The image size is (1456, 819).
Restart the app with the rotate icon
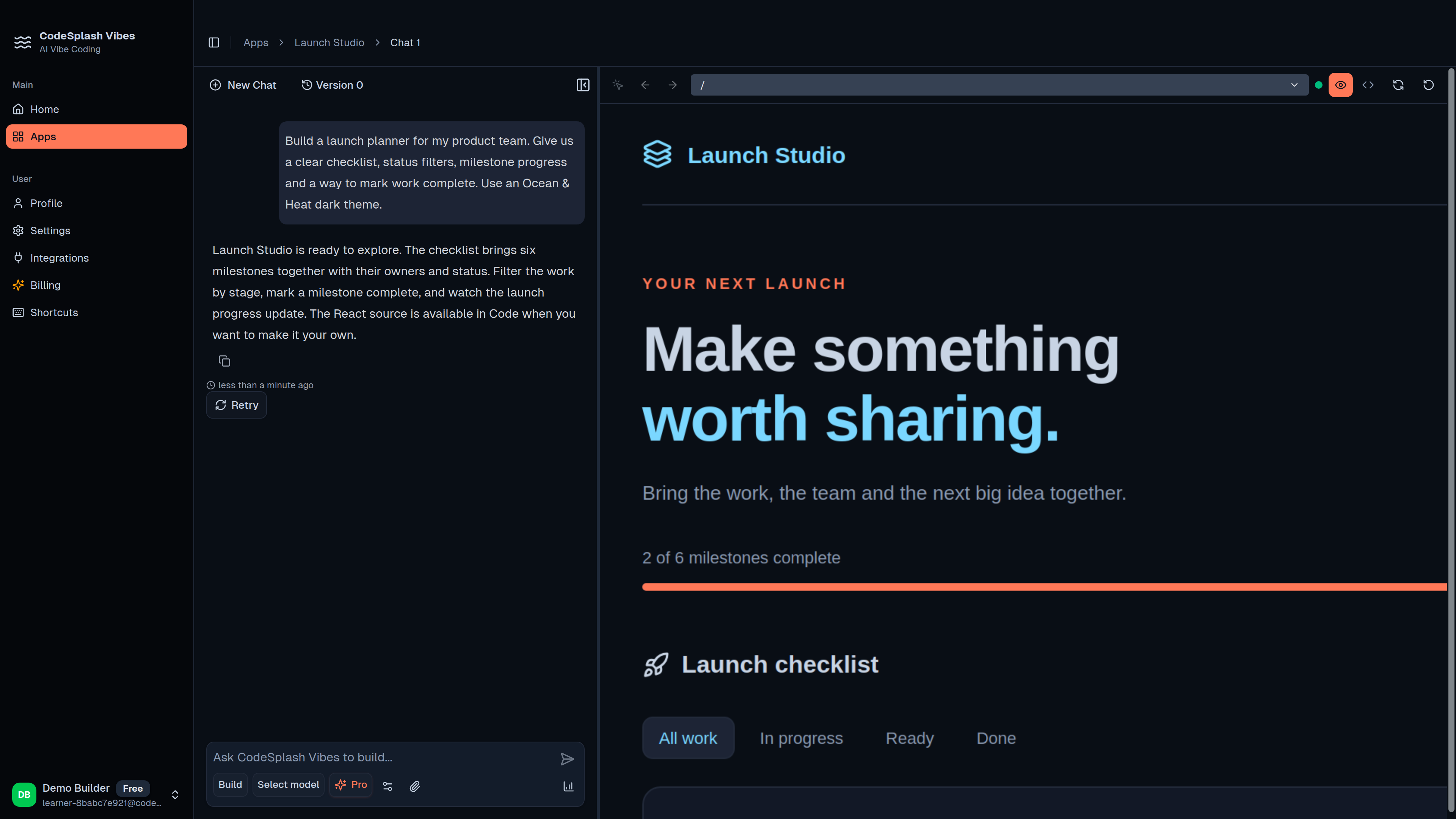click(1428, 85)
